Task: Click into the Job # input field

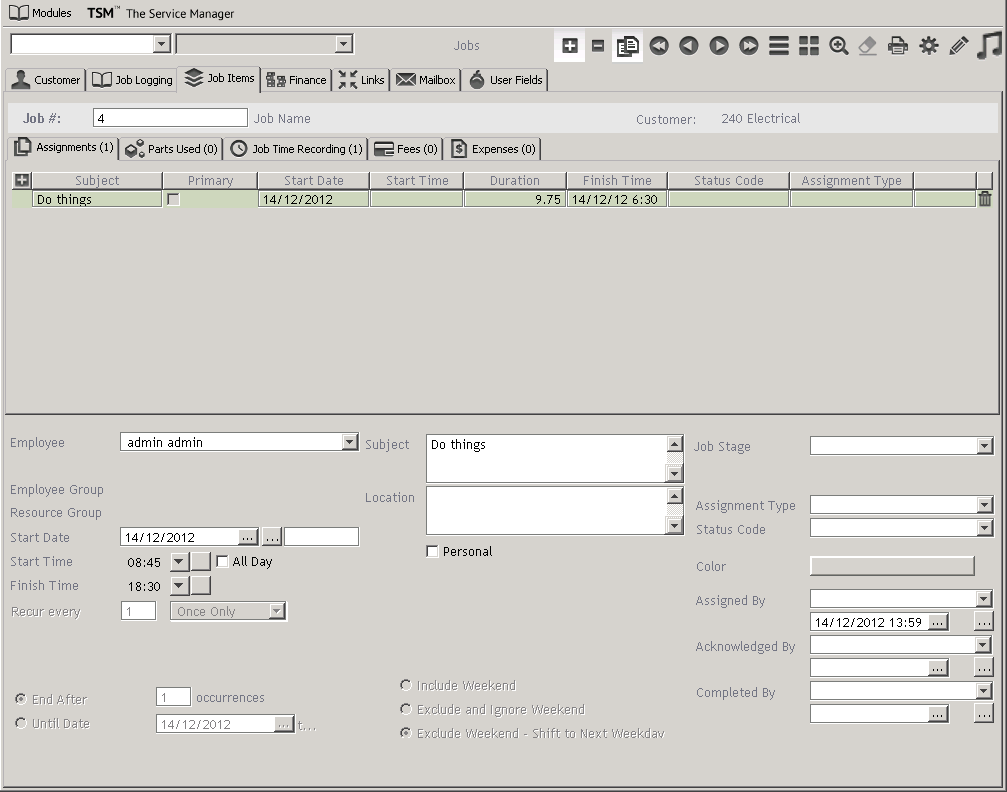Action: point(170,118)
